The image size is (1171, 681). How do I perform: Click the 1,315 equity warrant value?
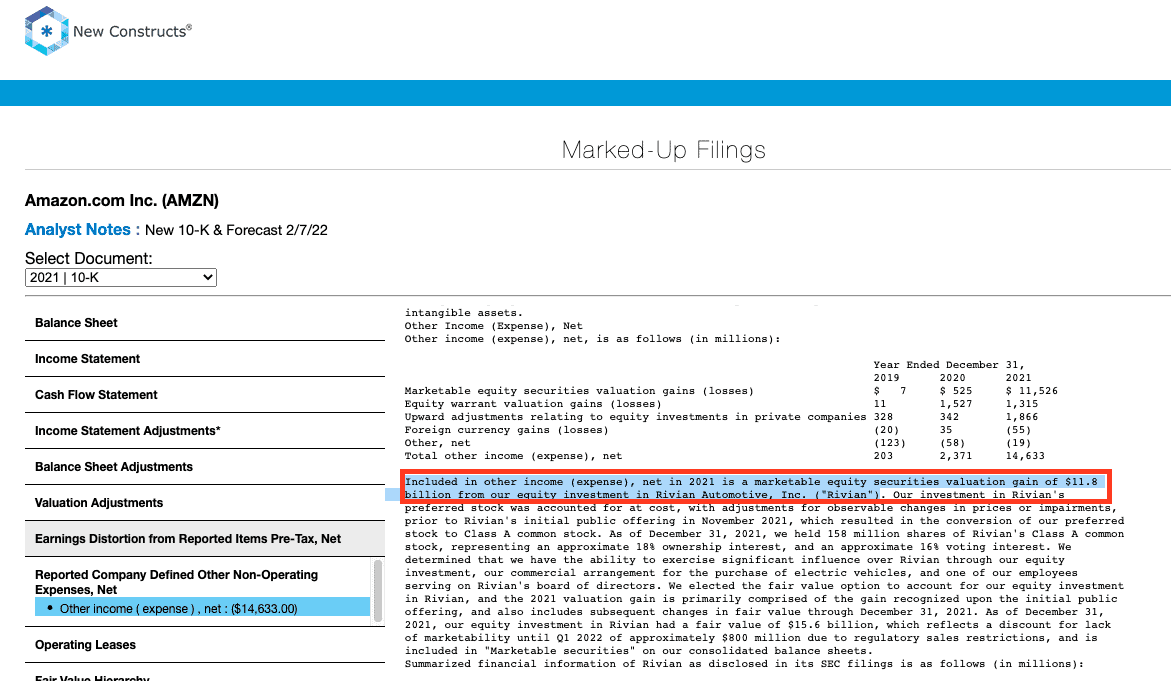coord(1022,404)
